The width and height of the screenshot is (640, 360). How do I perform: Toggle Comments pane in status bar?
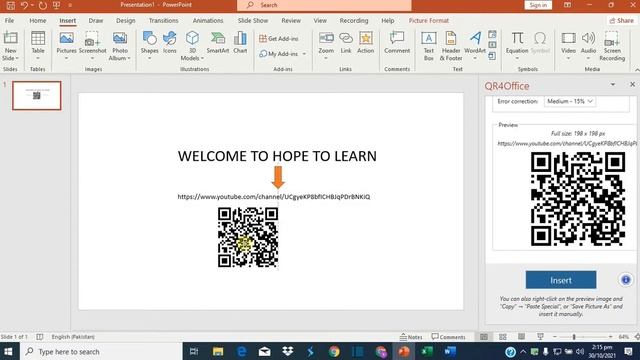448,337
